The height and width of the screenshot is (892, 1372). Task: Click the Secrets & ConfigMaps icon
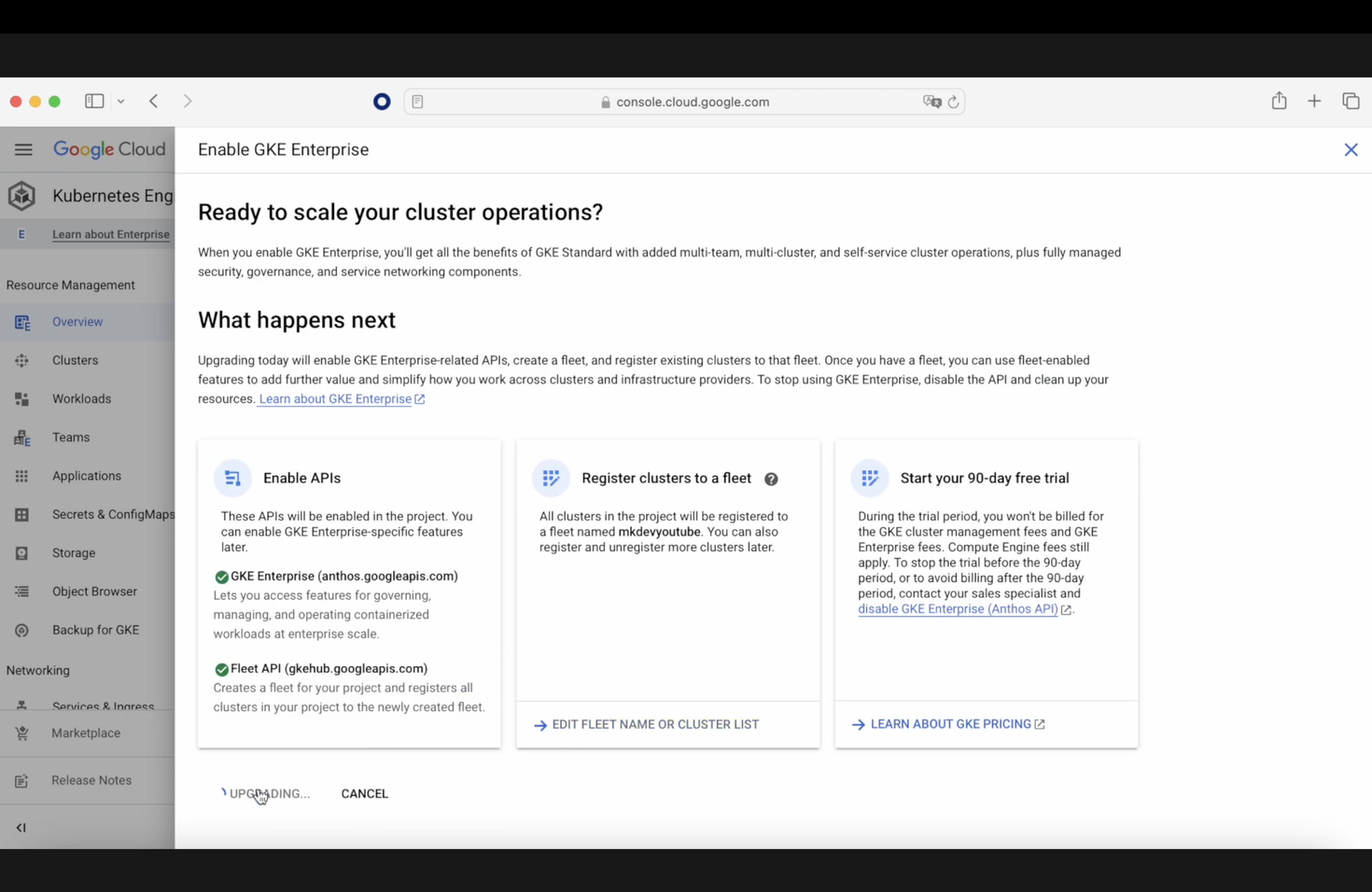pyautogui.click(x=22, y=515)
